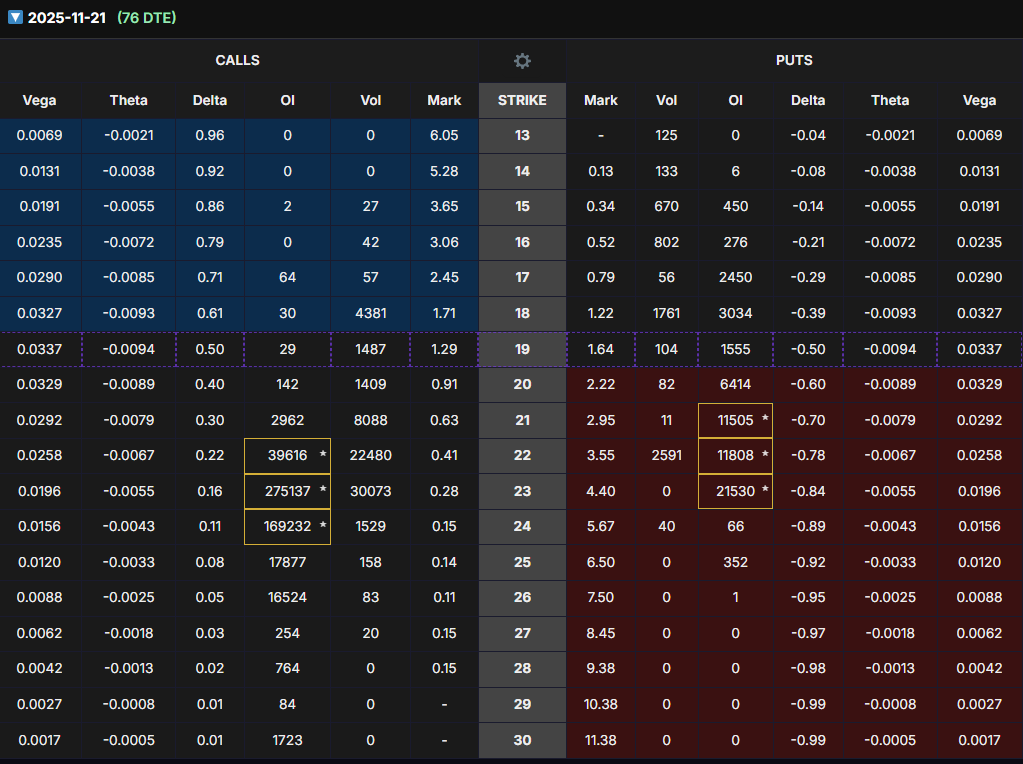Click the calls Delta column header
The image size is (1023, 764).
click(210, 100)
